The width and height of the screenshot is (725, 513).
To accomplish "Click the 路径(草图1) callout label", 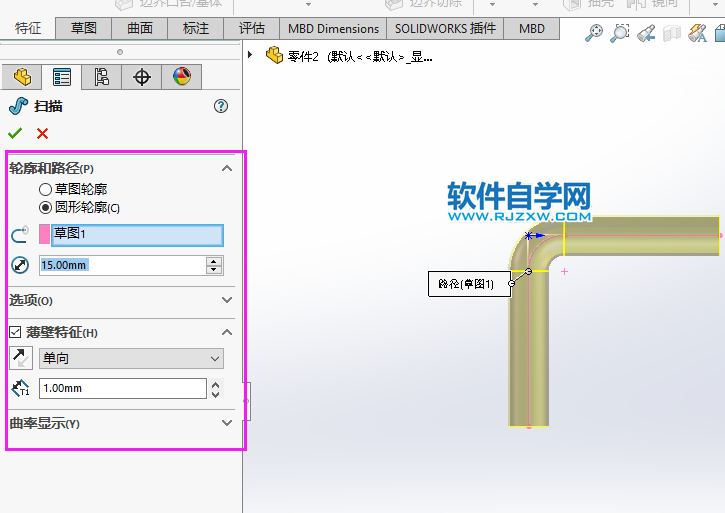I will point(469,284).
